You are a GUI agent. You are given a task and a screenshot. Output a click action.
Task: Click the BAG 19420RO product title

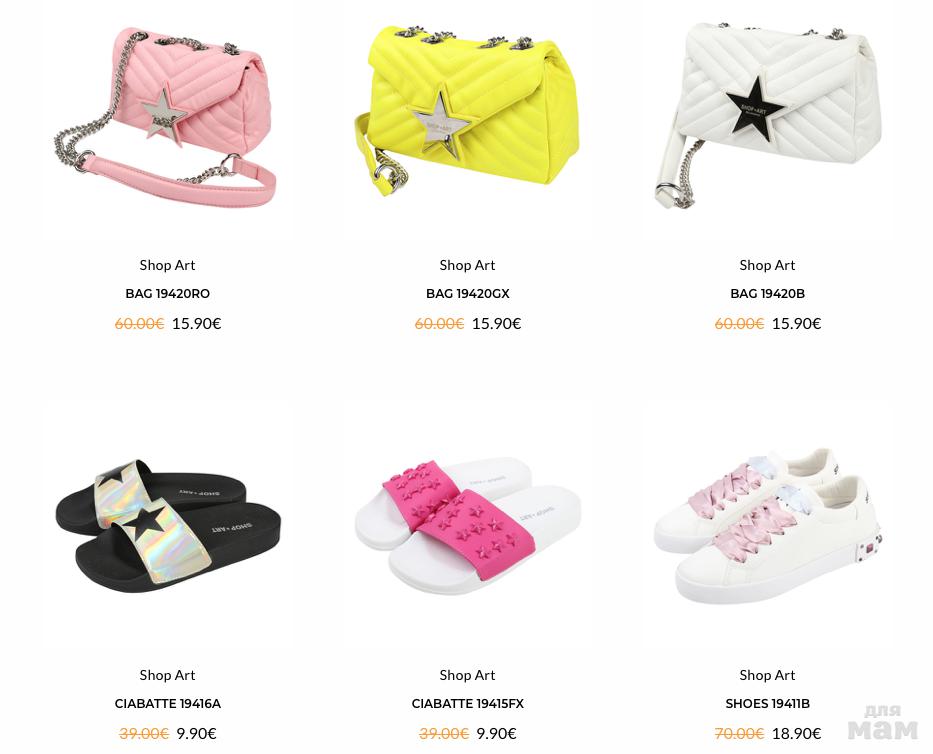167,293
